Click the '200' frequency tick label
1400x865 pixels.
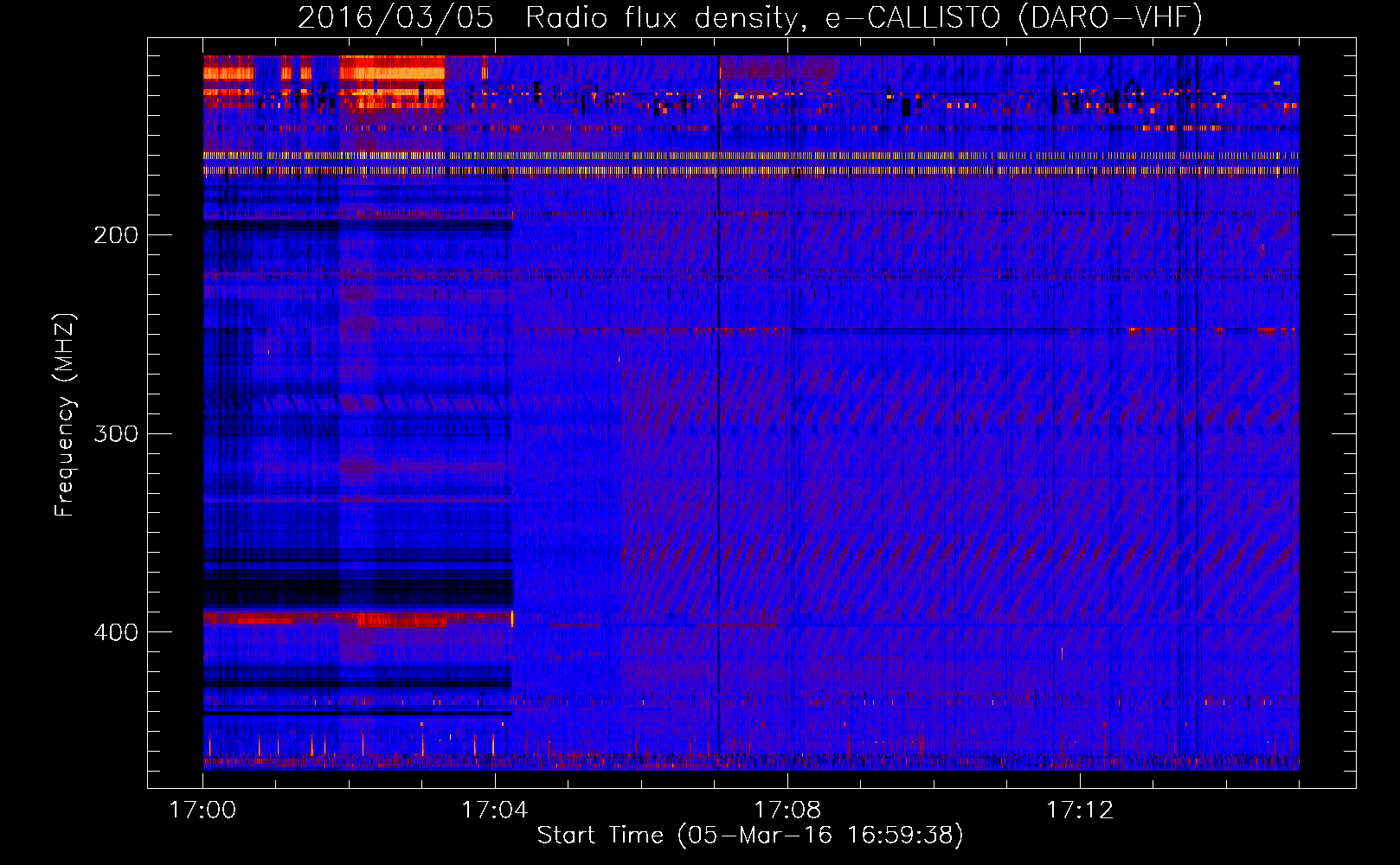coord(116,235)
